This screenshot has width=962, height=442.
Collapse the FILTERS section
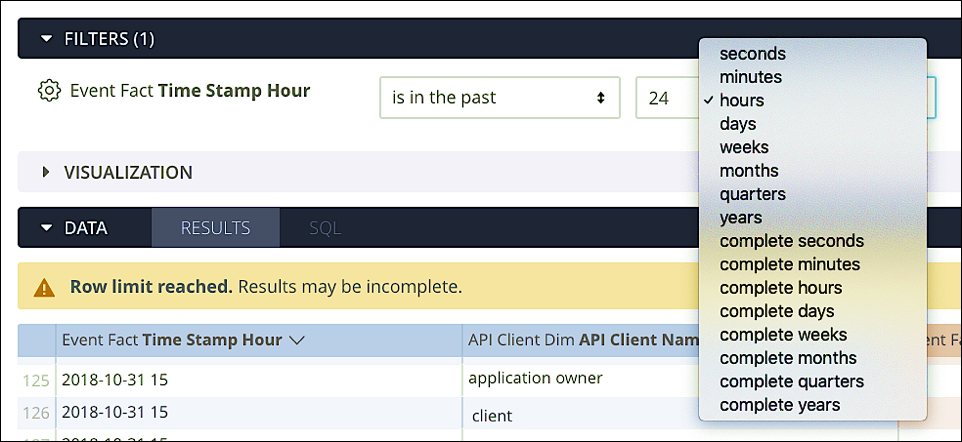point(46,39)
